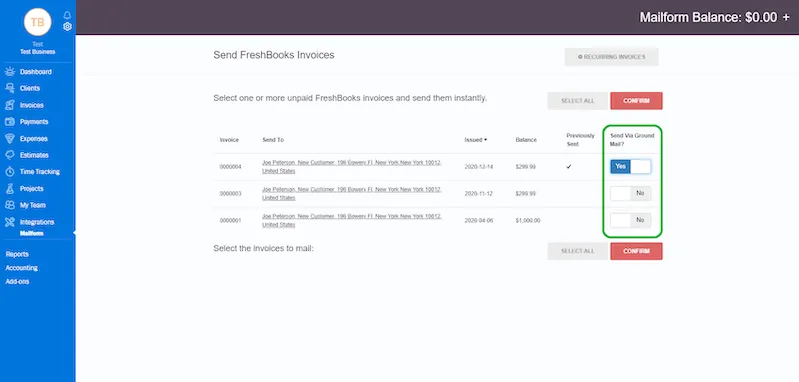Click invoice number 0000003
The image size is (799, 382).
click(x=230, y=194)
